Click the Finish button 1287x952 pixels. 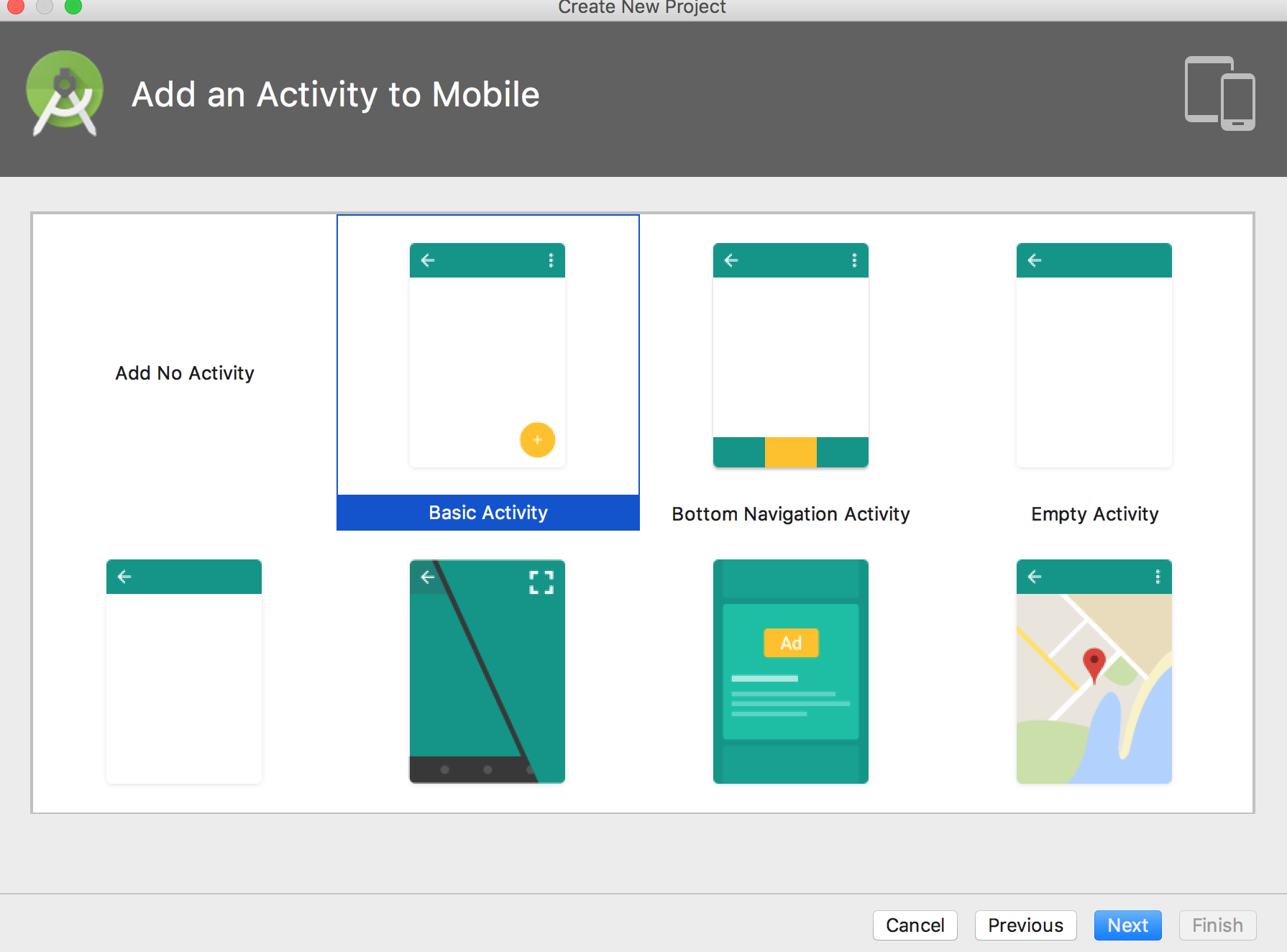(x=1217, y=925)
